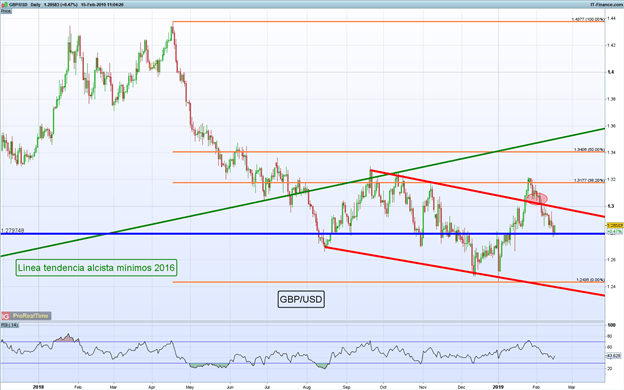Click the Aug label on time axis
The image size is (624, 390).
click(307, 386)
